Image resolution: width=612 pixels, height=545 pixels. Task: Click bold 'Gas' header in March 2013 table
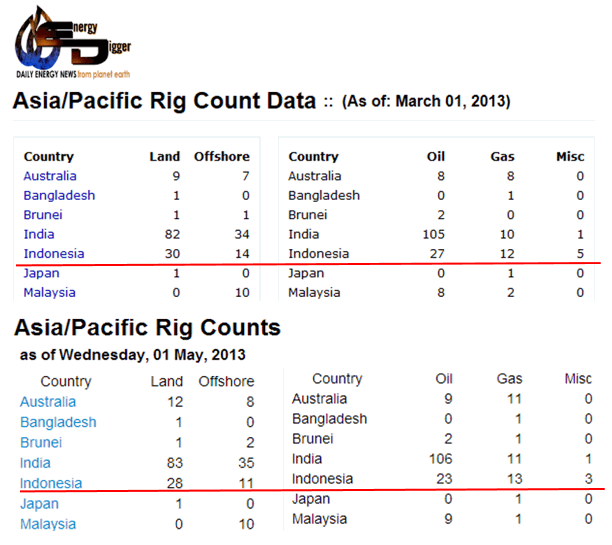tap(502, 157)
